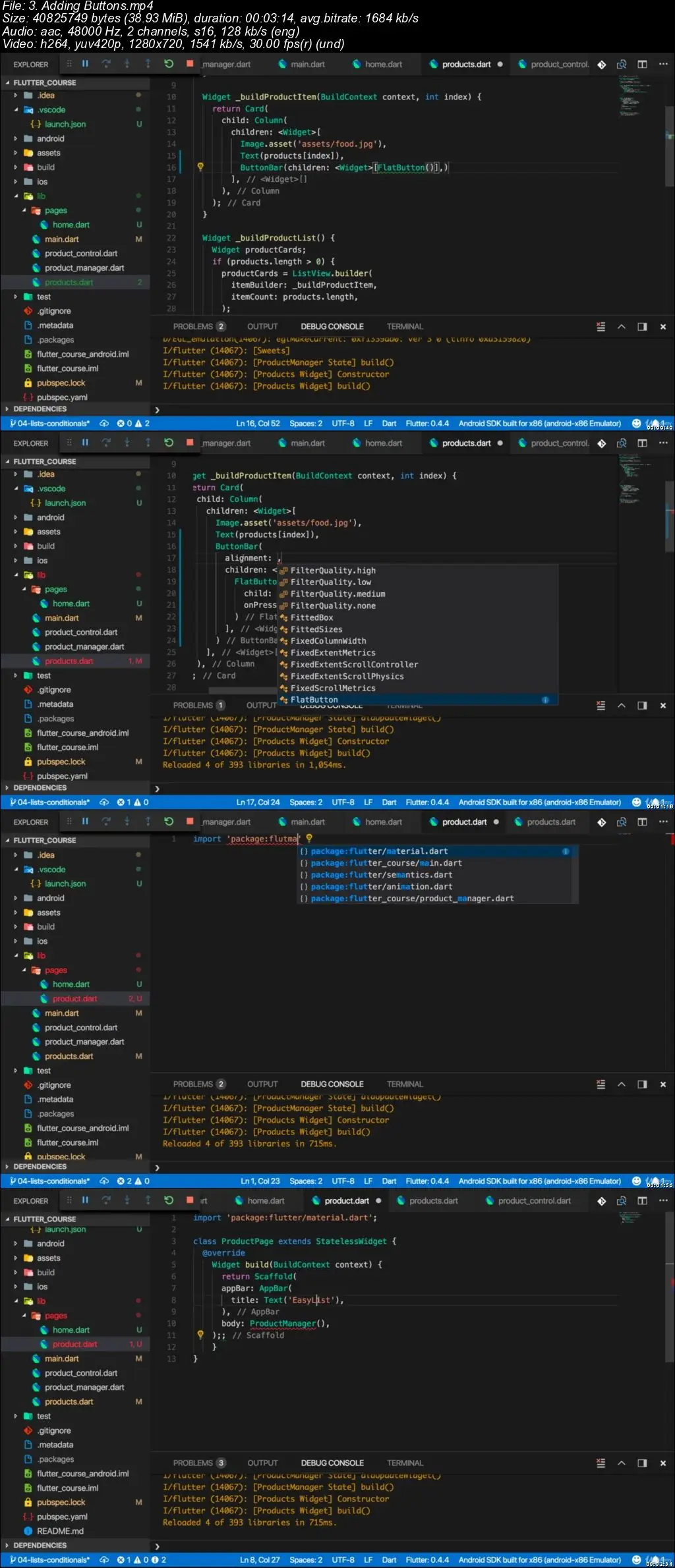The width and height of the screenshot is (675, 1568).
Task: Open the search-preview icon in the second frame's editor actions
Action: tap(621, 443)
